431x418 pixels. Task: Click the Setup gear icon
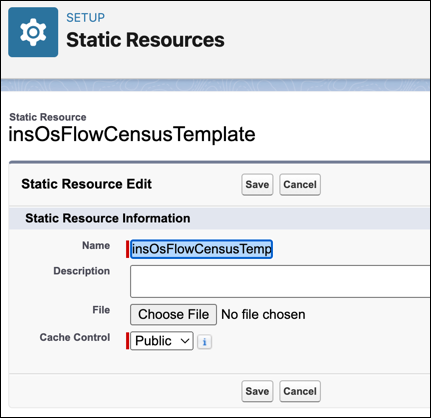pyautogui.click(x=33, y=32)
